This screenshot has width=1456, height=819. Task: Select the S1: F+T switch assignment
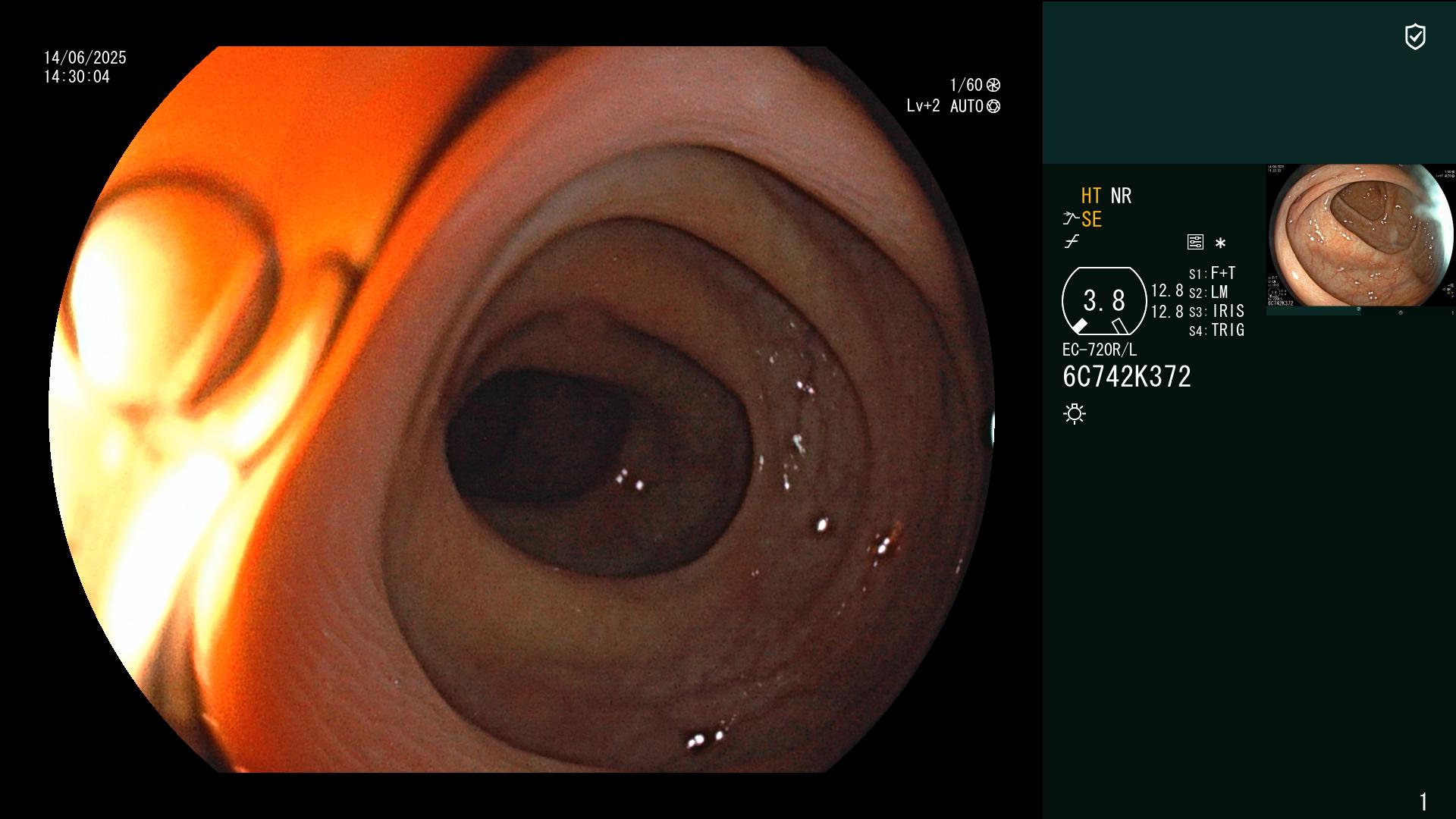[1213, 273]
